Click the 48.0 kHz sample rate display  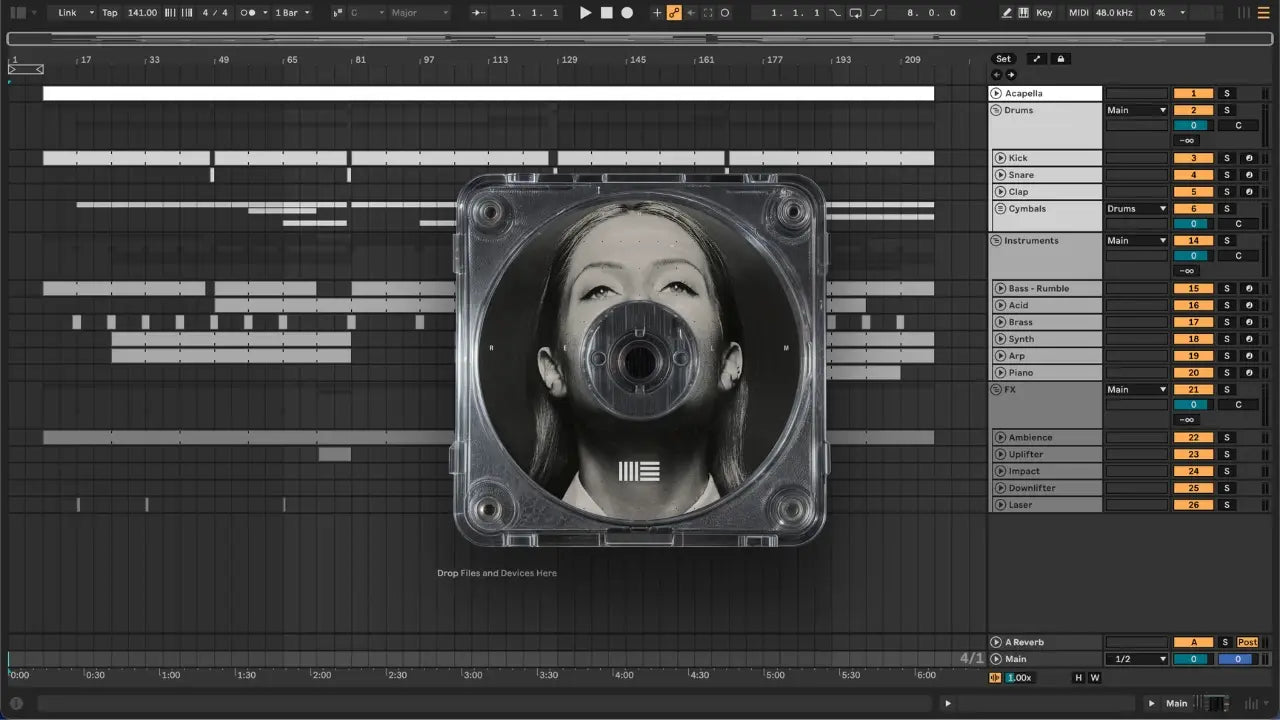click(1115, 13)
